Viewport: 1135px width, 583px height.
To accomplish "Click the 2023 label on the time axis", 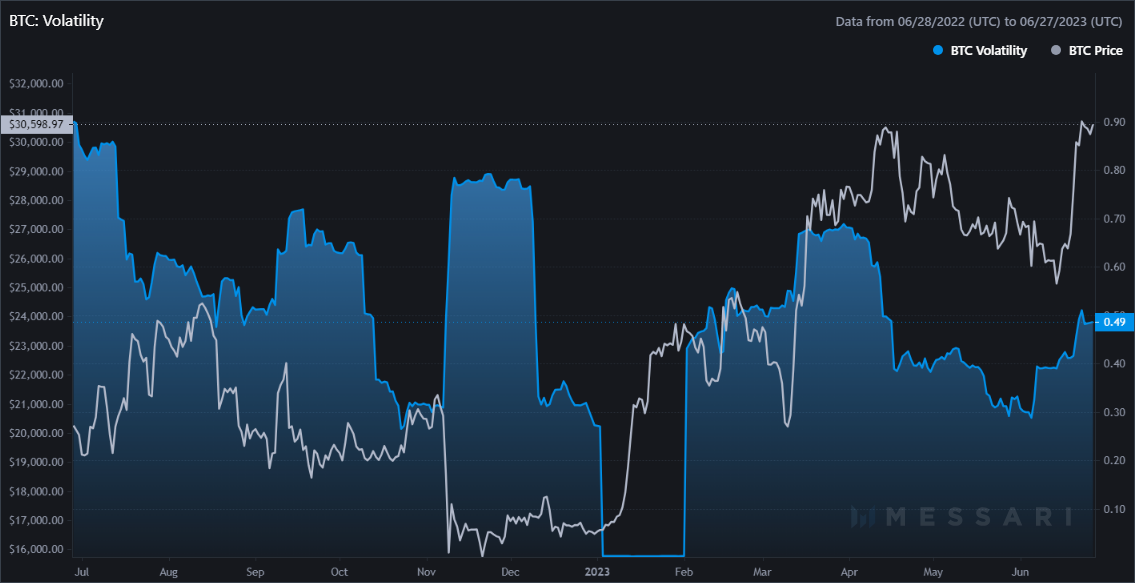I will click(596, 572).
